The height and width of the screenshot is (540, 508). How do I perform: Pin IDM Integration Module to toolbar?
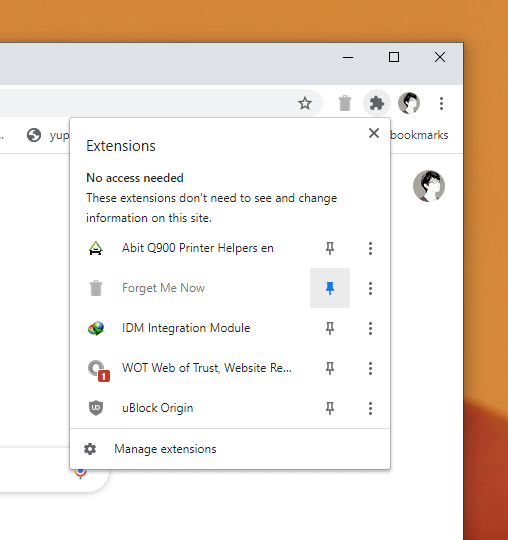(330, 328)
